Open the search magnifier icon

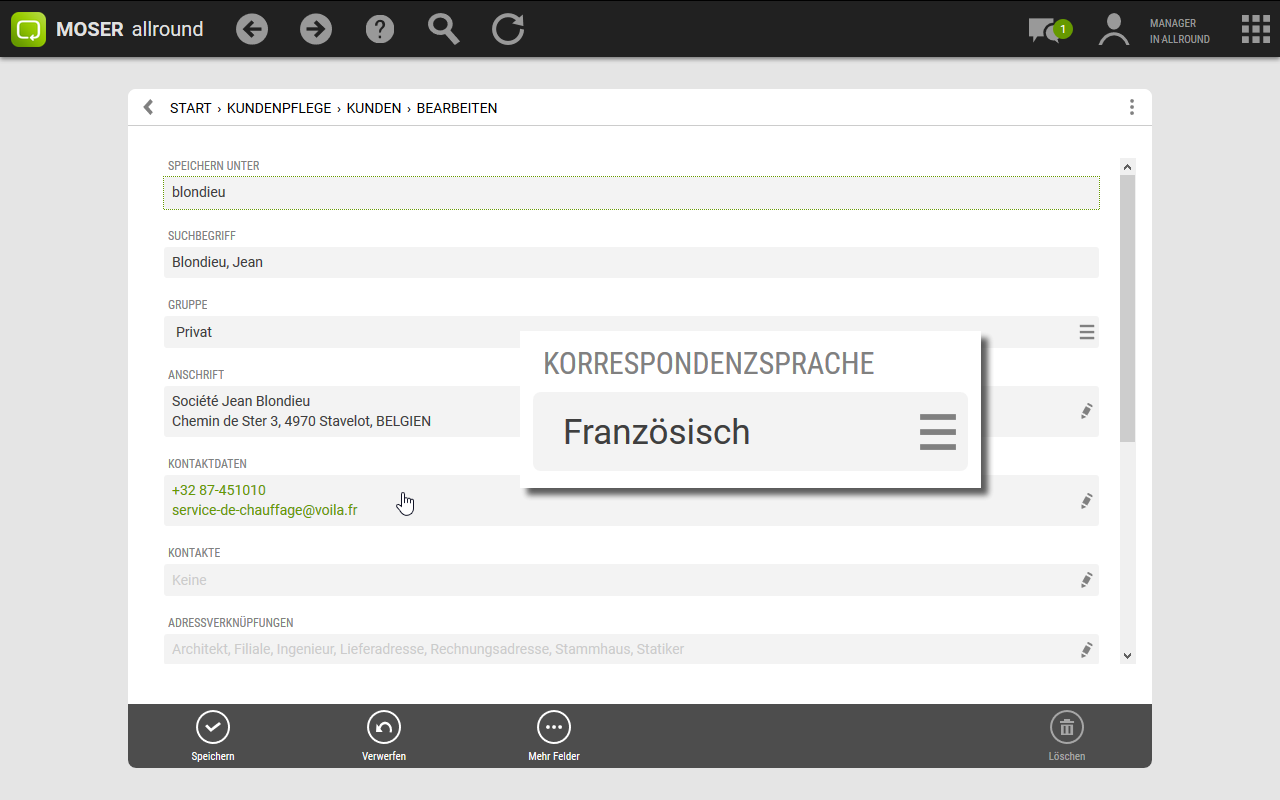[x=444, y=29]
